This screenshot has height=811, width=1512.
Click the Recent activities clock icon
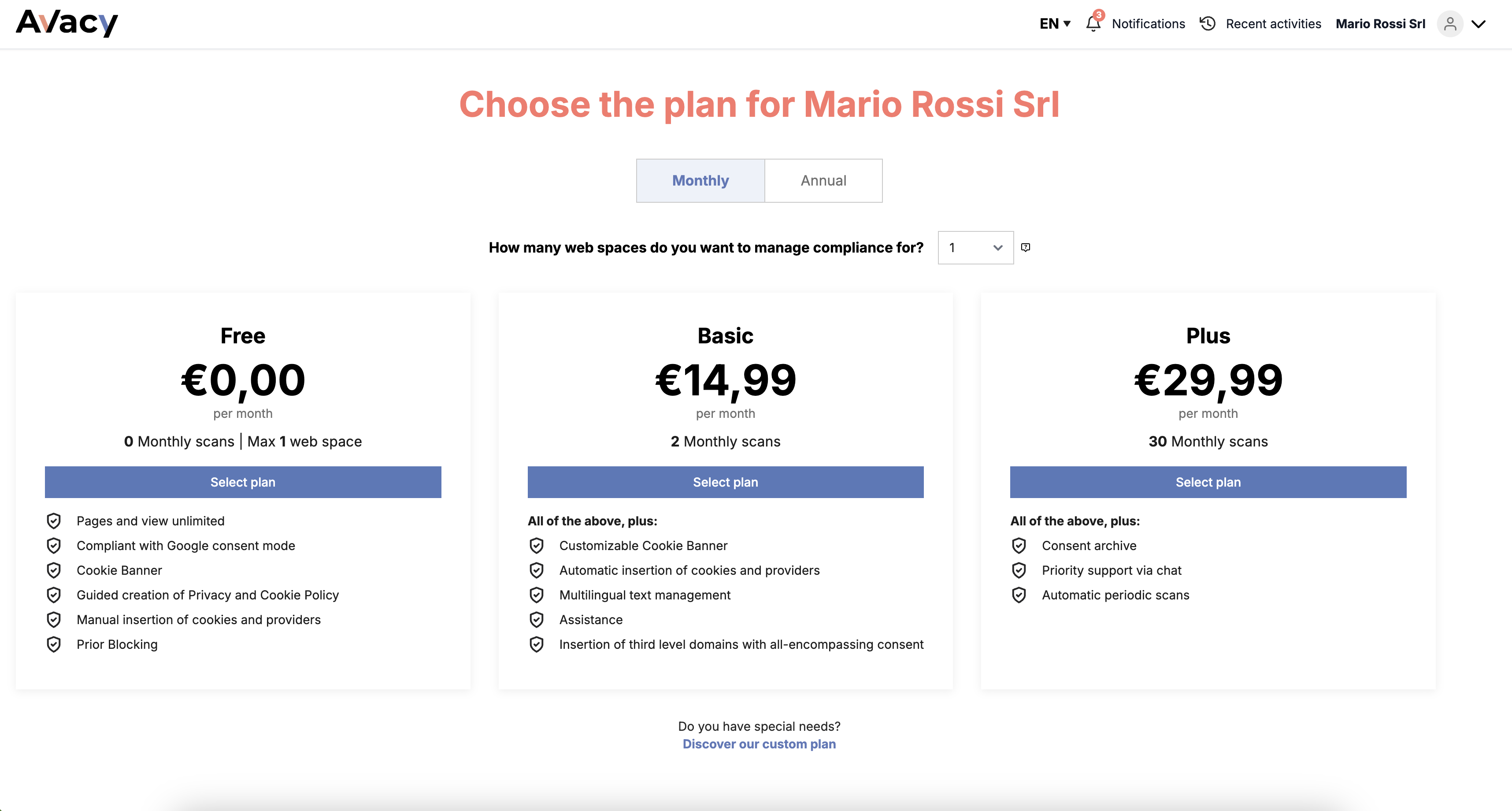click(x=1208, y=23)
